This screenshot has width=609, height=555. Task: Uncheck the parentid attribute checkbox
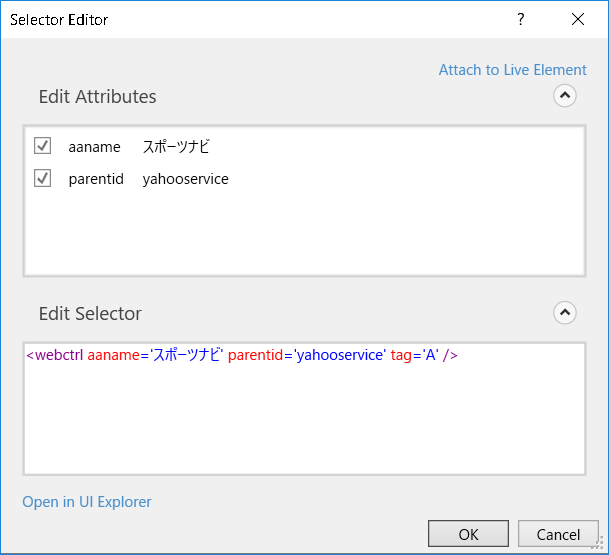tap(42, 178)
